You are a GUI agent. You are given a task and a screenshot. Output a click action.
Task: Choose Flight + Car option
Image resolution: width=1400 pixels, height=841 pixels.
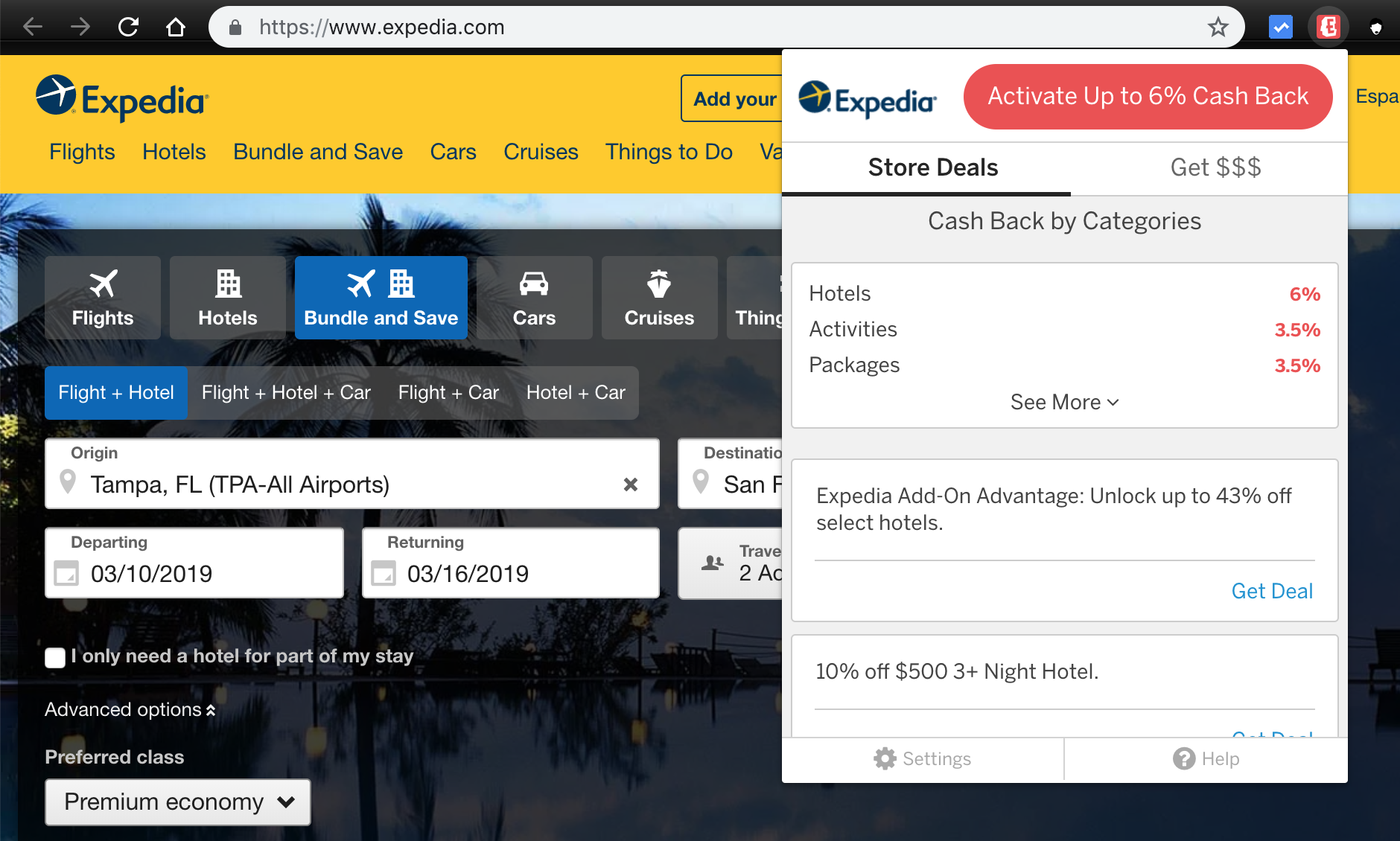(448, 392)
